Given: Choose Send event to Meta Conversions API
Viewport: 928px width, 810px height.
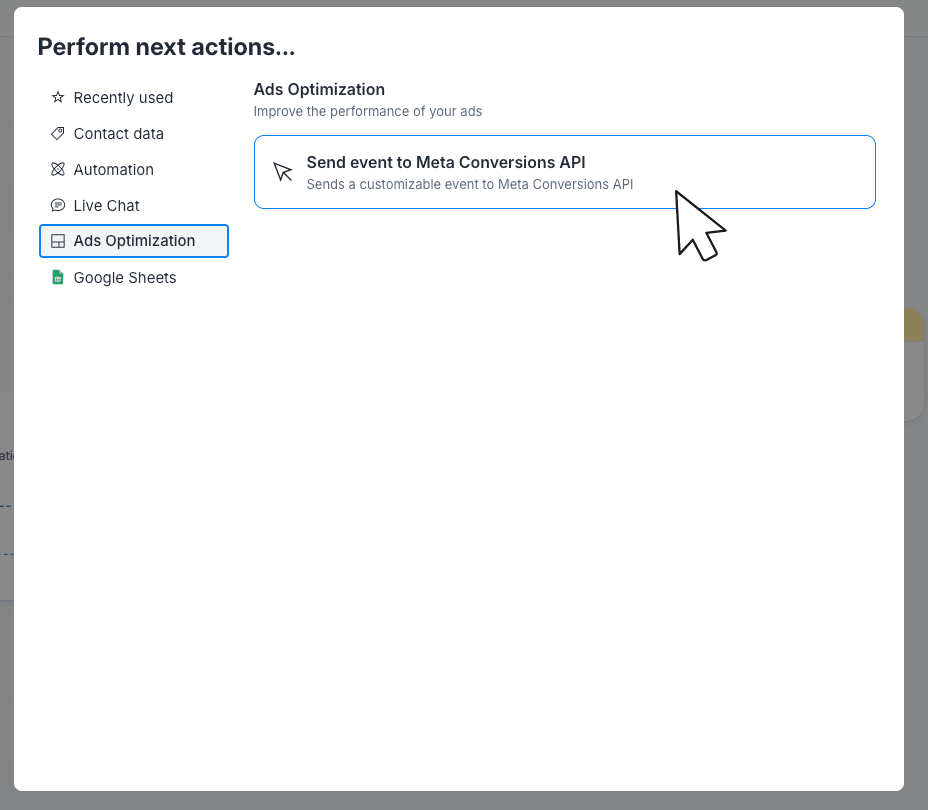Looking at the screenshot, I should click(x=565, y=172).
